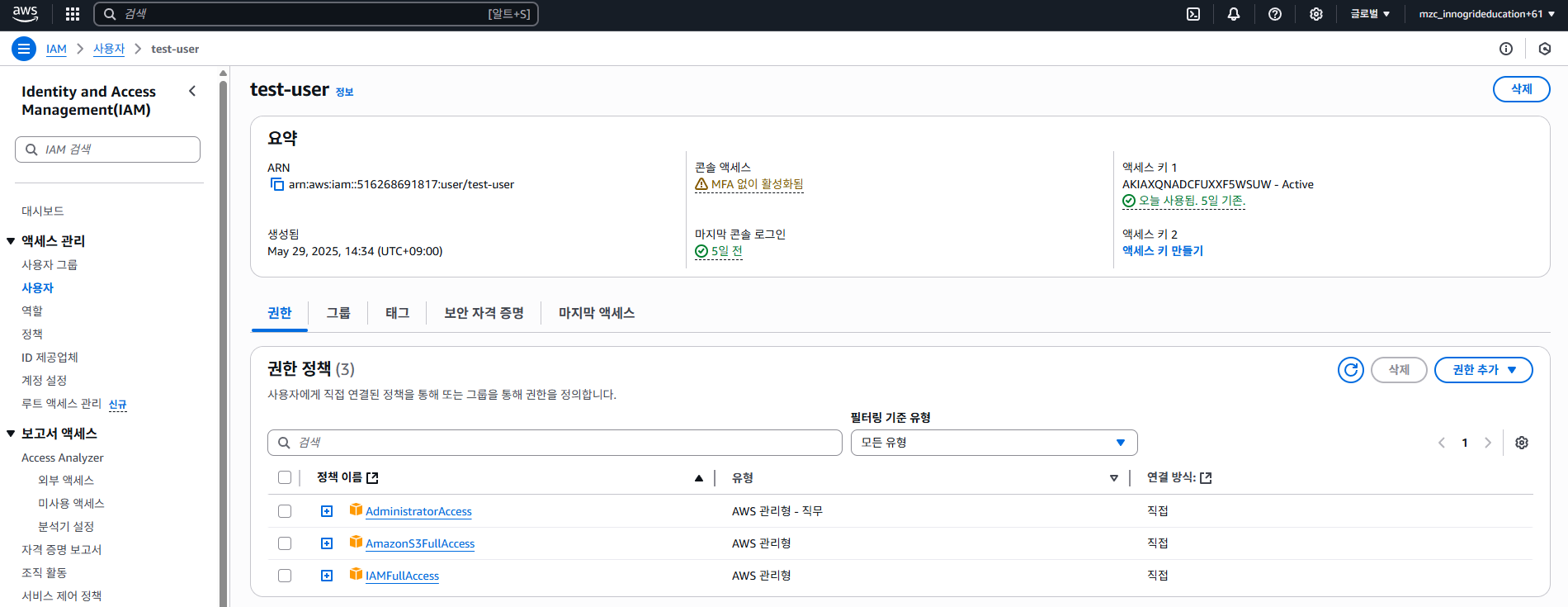Go to next policies page
Image resolution: width=1568 pixels, height=607 pixels.
[1488, 443]
